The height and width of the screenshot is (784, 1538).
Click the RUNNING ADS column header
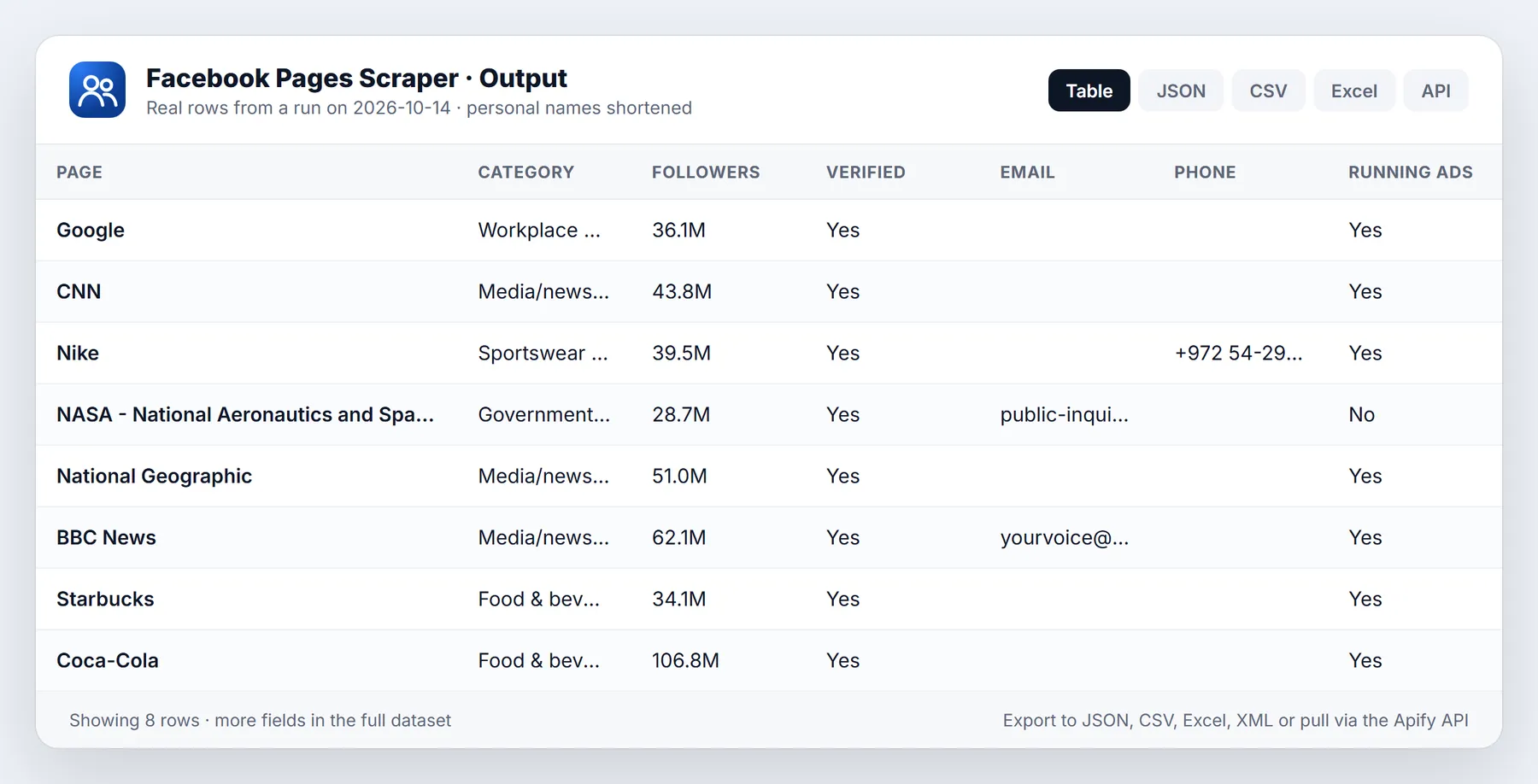coord(1411,173)
